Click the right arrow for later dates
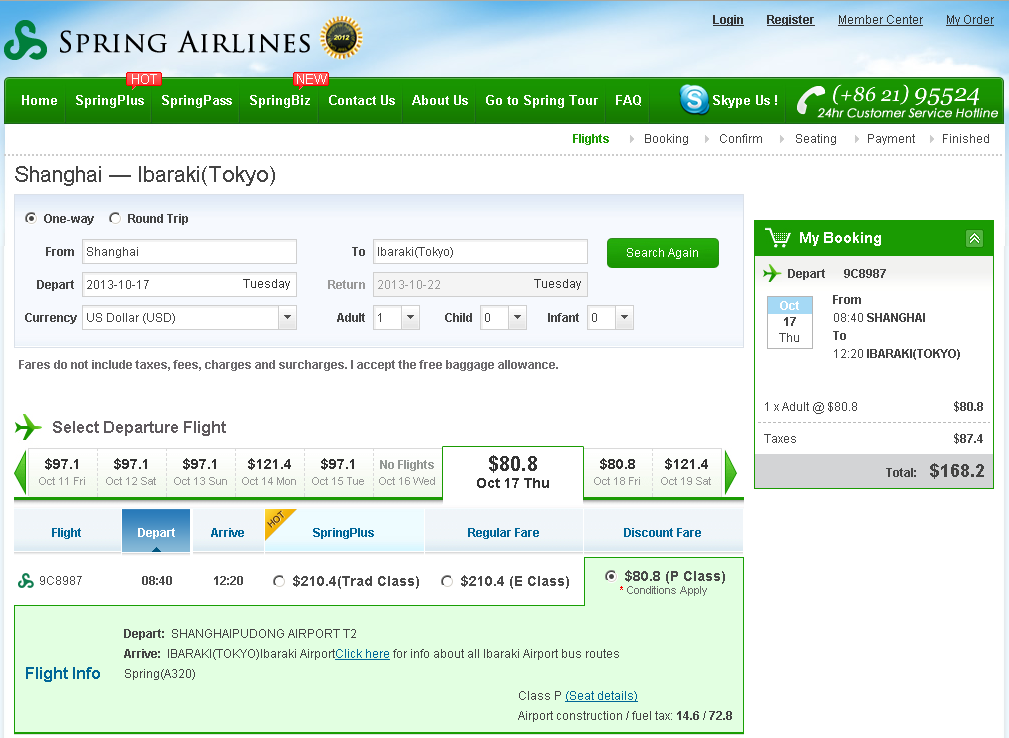 point(731,473)
